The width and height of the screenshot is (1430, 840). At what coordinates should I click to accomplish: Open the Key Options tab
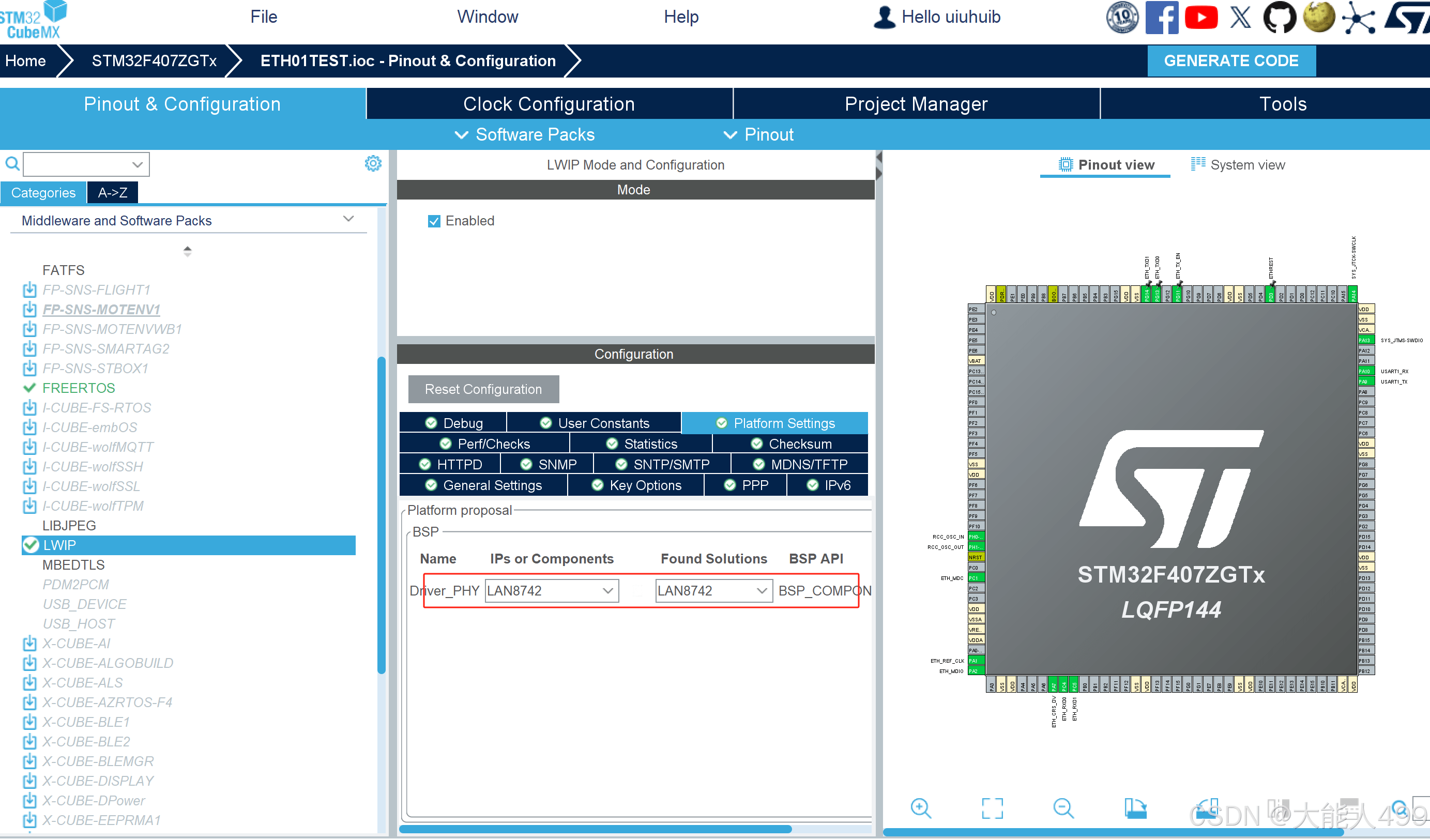635,486
